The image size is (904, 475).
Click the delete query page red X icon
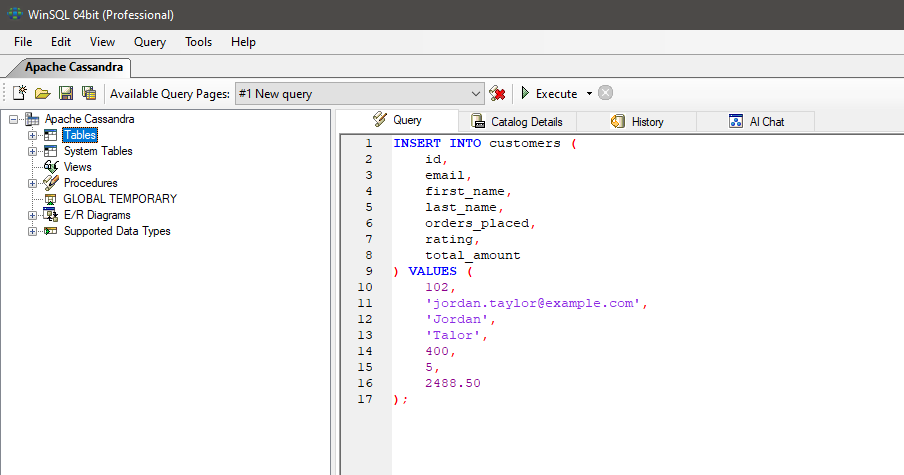point(497,93)
